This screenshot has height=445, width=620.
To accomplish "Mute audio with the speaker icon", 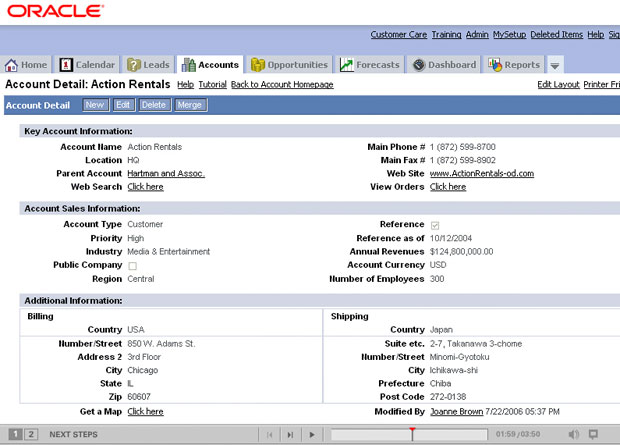I will (x=574, y=434).
